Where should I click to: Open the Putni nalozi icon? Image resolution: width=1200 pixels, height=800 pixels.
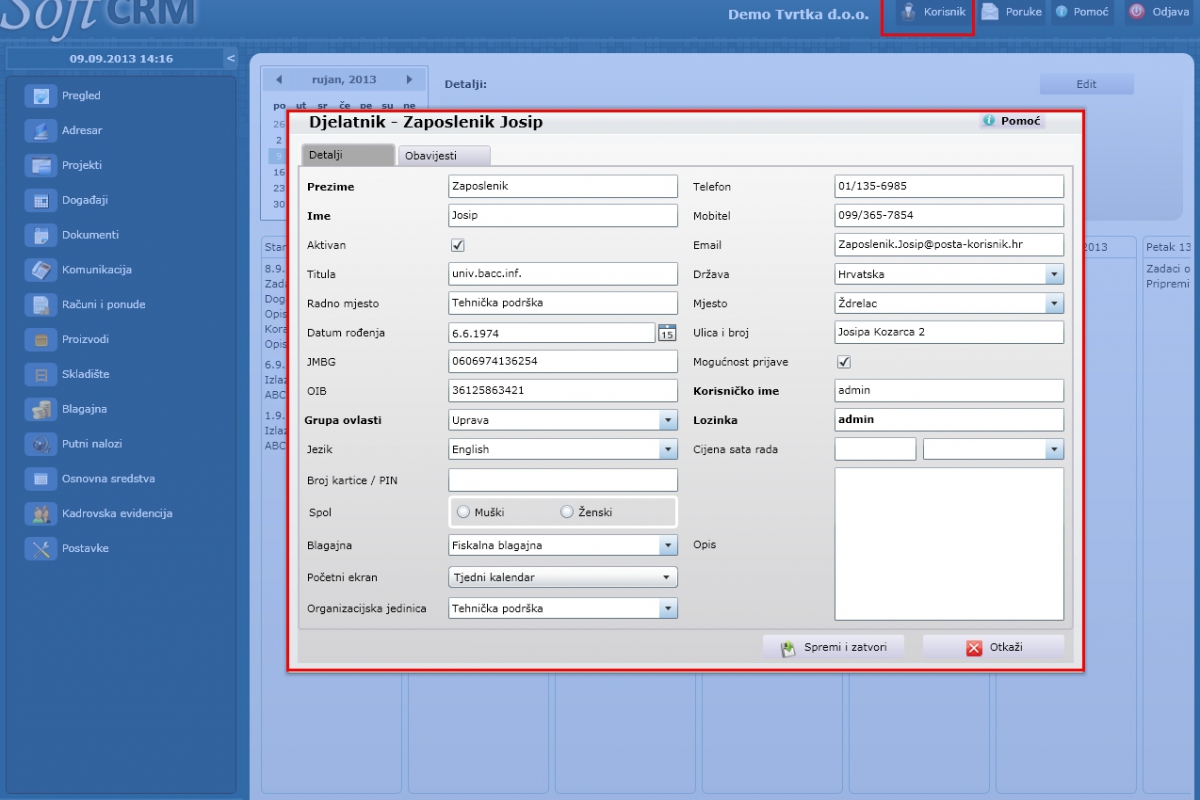(x=41, y=444)
